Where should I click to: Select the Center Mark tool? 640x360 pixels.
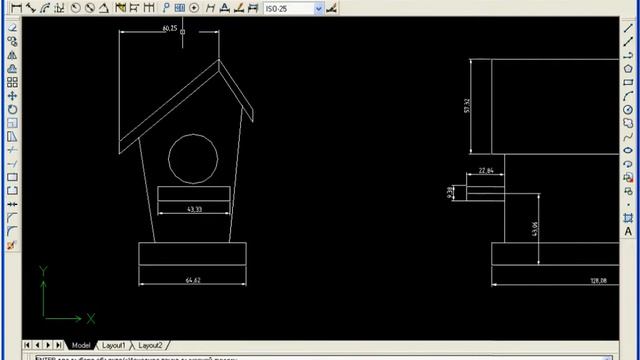tap(194, 8)
